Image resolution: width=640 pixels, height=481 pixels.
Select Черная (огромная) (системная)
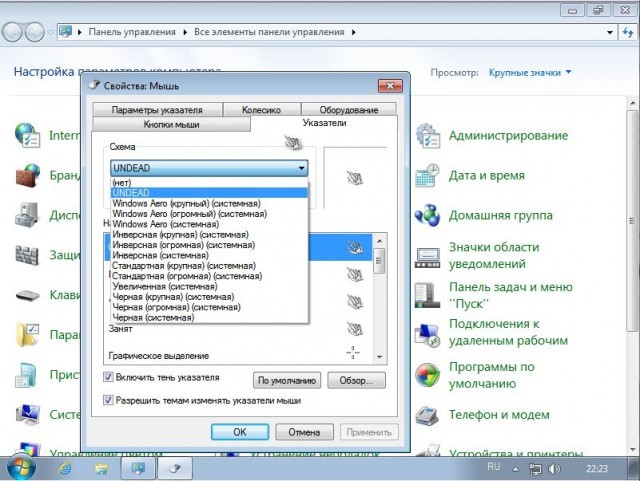pyautogui.click(x=209, y=307)
